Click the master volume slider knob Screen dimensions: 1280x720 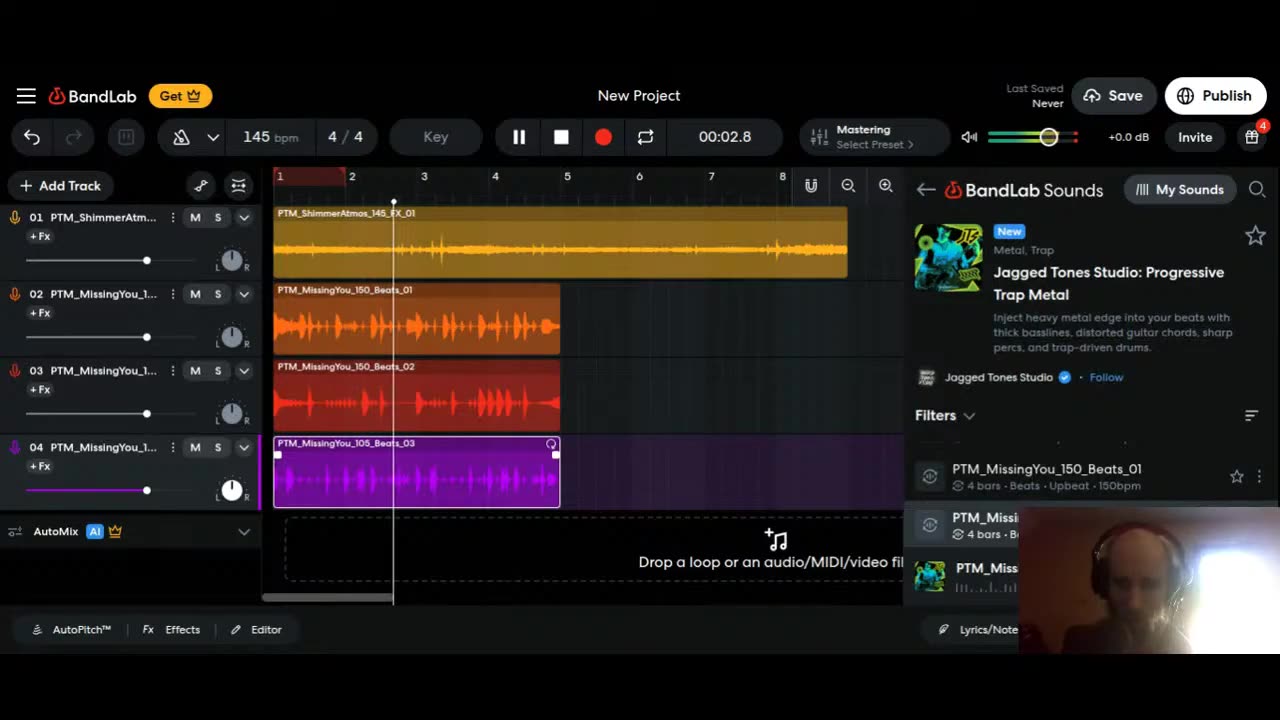[1048, 137]
